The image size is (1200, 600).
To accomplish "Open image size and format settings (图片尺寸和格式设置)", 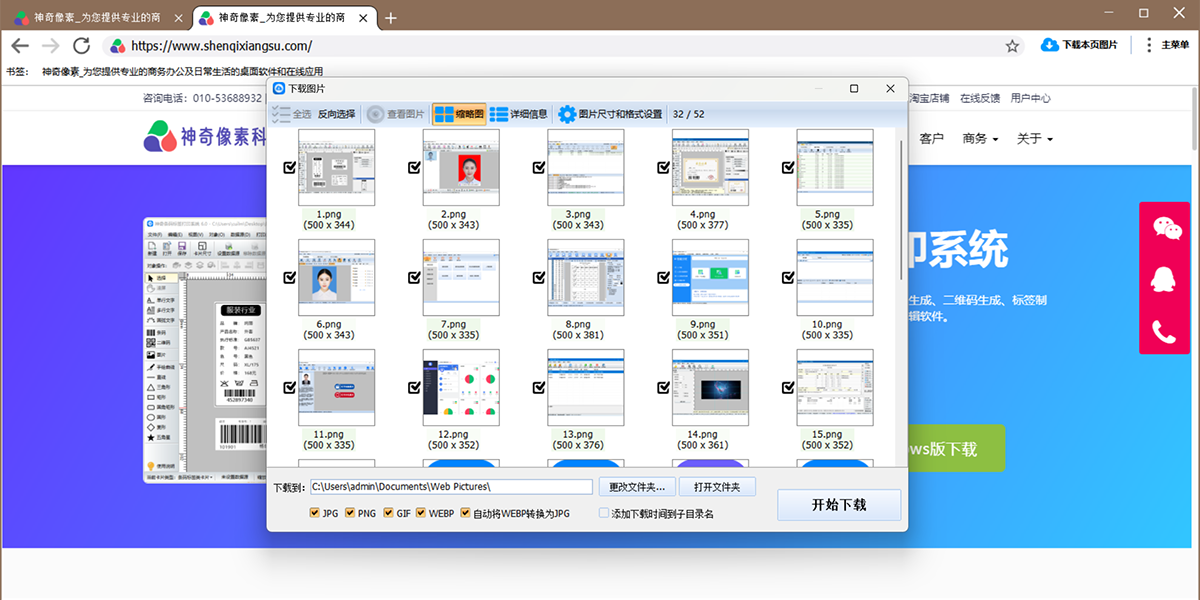I will click(x=610, y=114).
